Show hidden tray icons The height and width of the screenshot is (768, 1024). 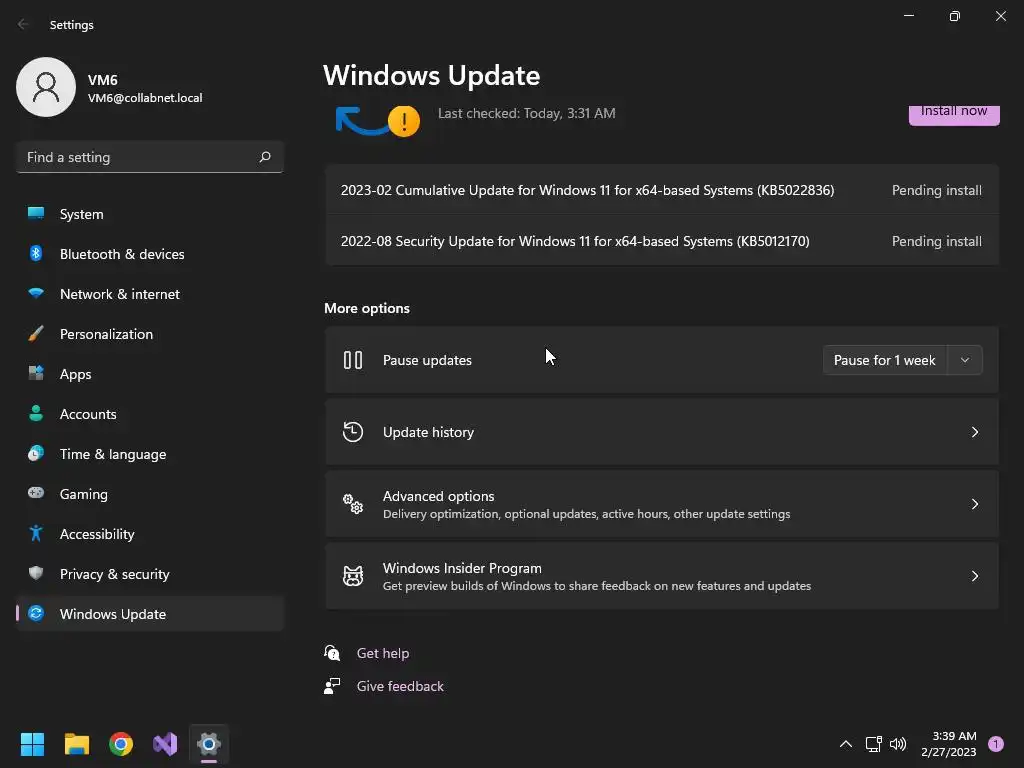tap(846, 744)
